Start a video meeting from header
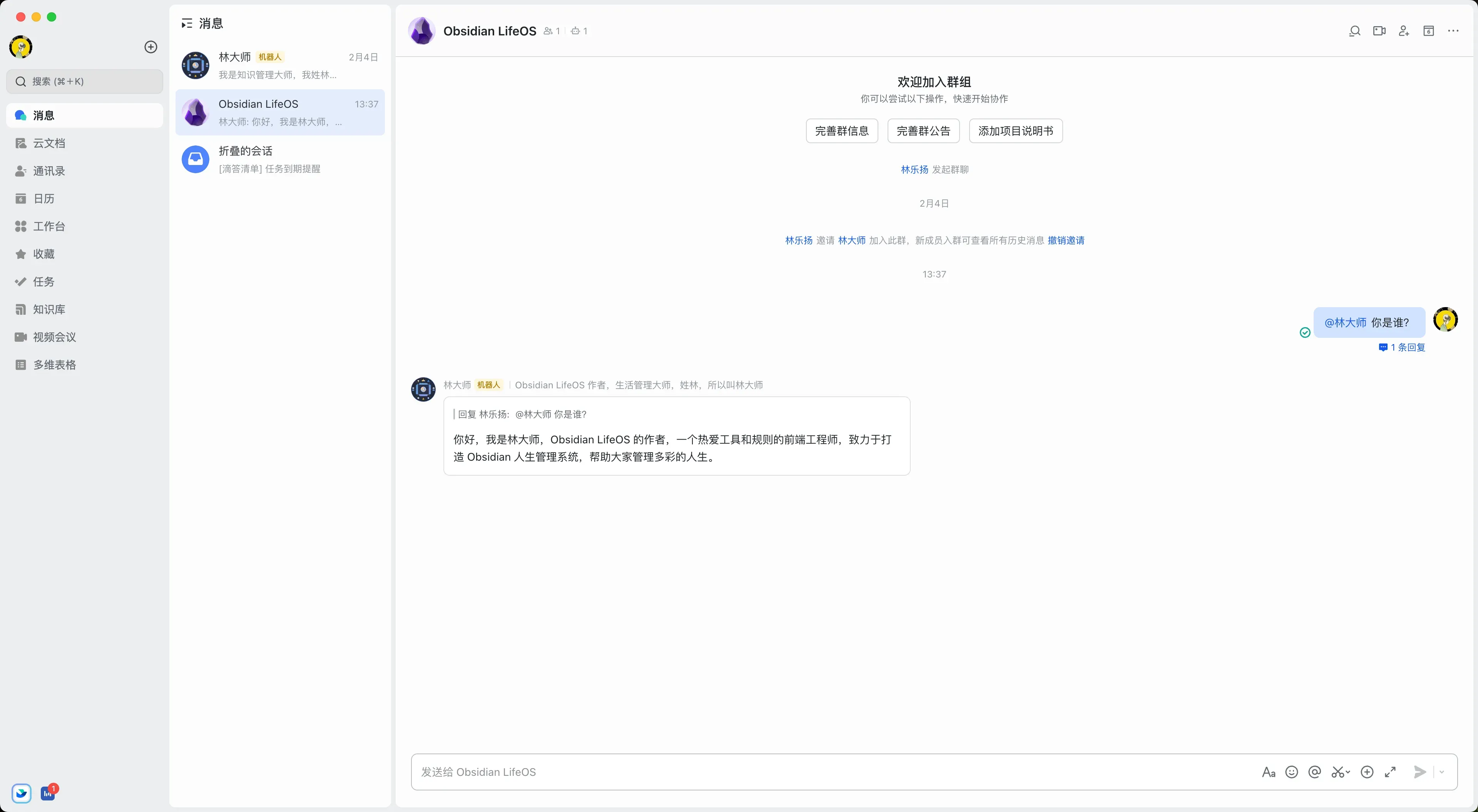 pyautogui.click(x=1379, y=31)
